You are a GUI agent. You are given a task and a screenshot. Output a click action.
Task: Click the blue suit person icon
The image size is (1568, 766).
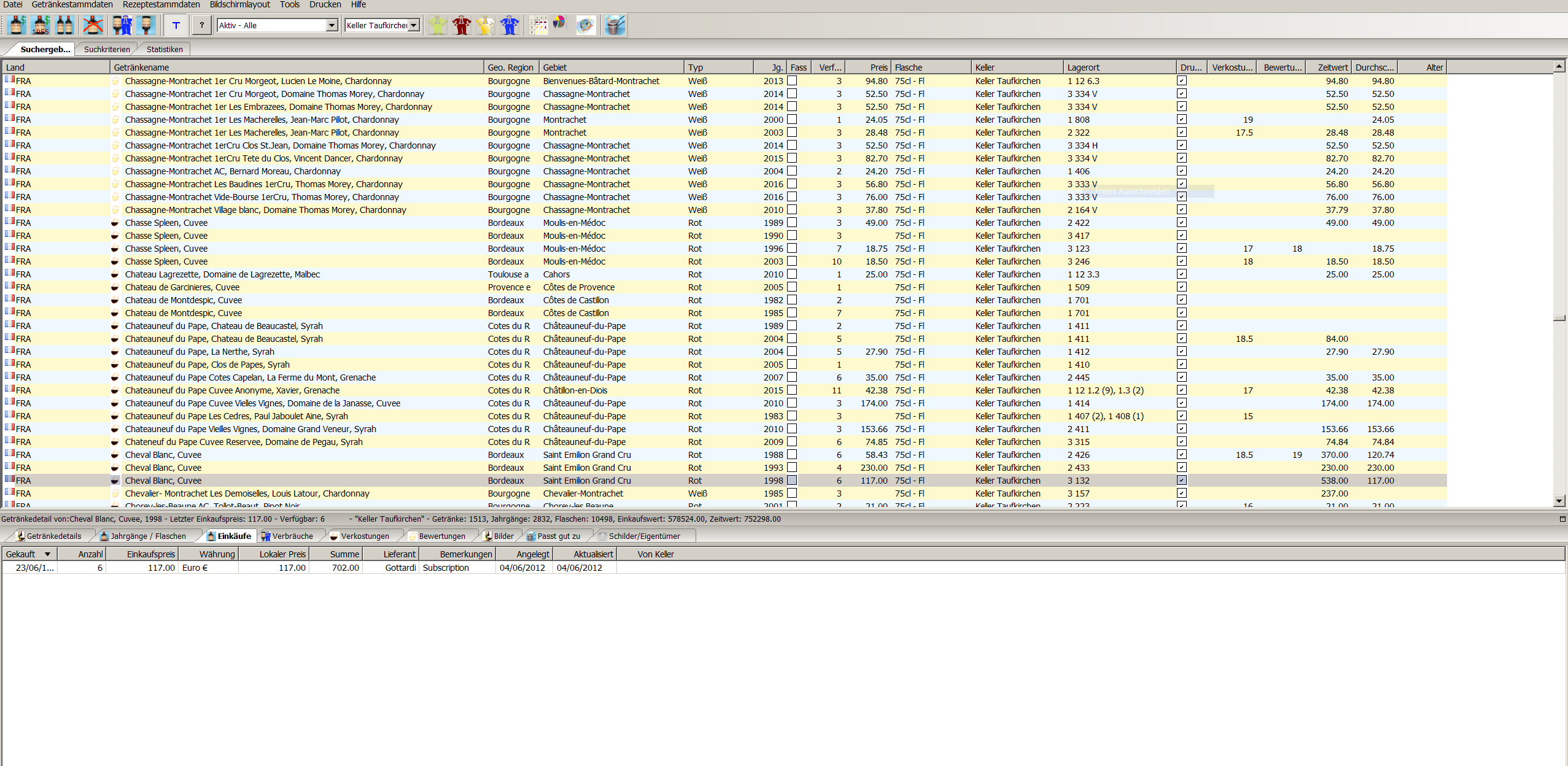point(510,25)
